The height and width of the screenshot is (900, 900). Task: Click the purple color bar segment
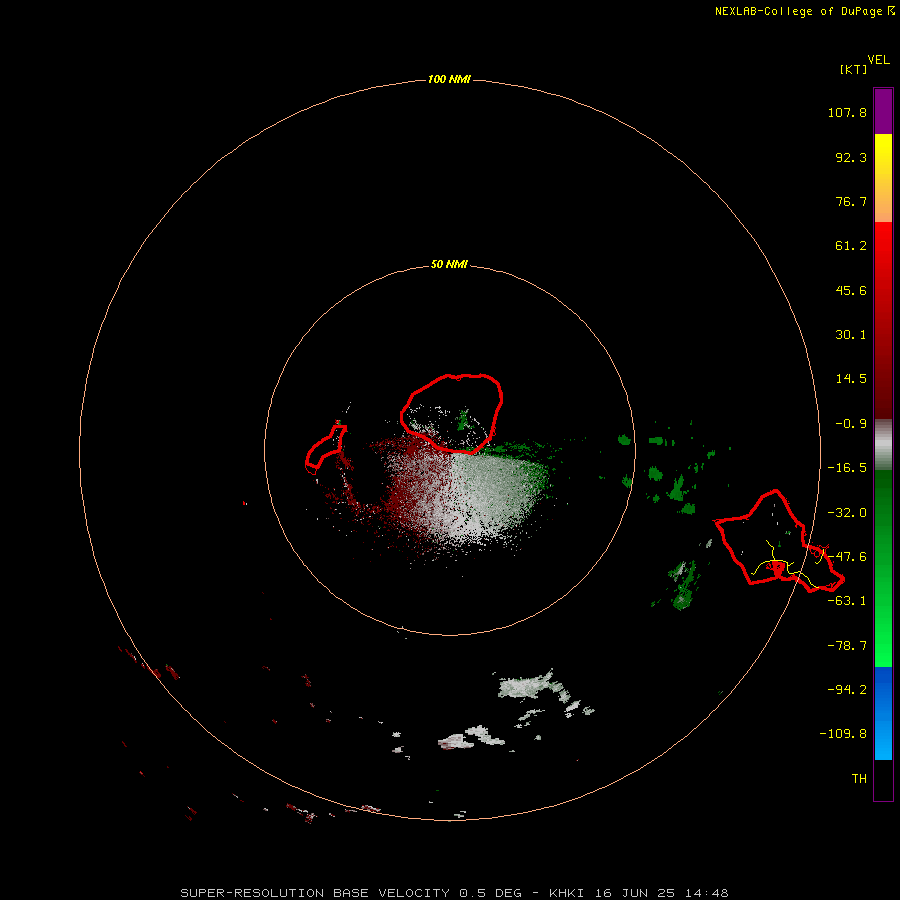pyautogui.click(x=883, y=111)
